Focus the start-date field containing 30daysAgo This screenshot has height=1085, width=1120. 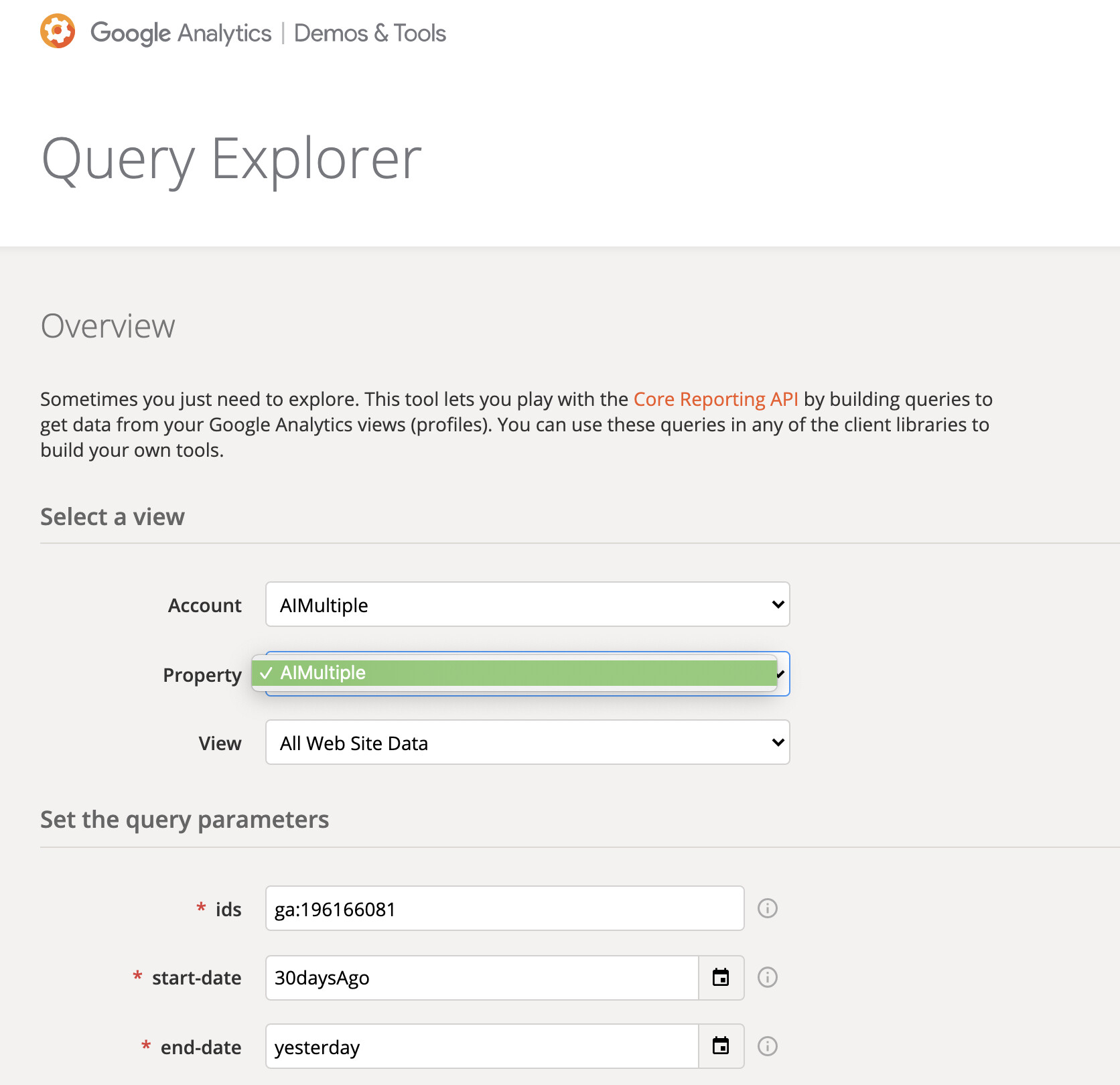(482, 978)
